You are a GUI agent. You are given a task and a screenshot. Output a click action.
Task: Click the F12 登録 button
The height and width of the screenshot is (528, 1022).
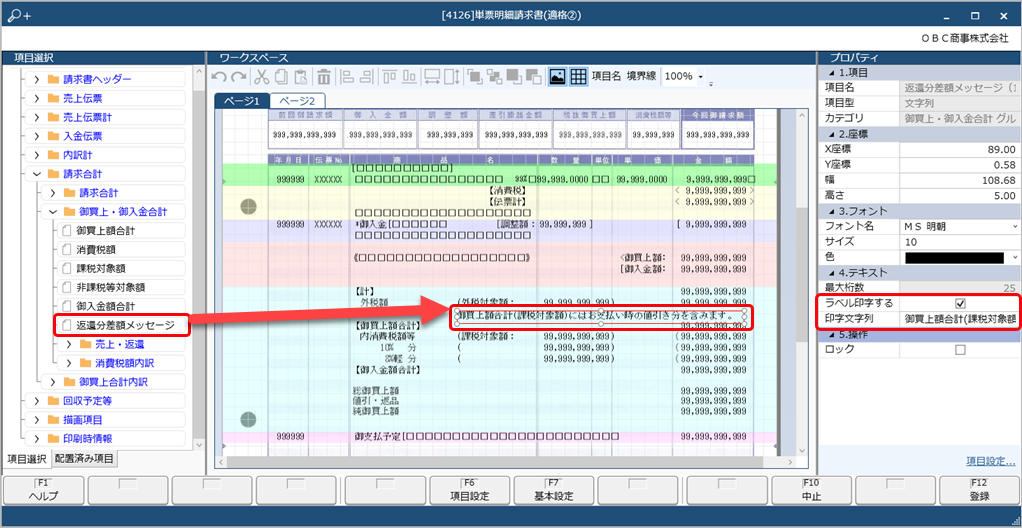[980, 490]
